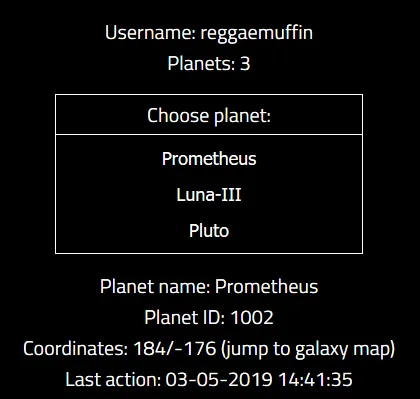The image size is (420, 399).
Task: Click the Planet ID label
Action: pyautogui.click(x=185, y=317)
